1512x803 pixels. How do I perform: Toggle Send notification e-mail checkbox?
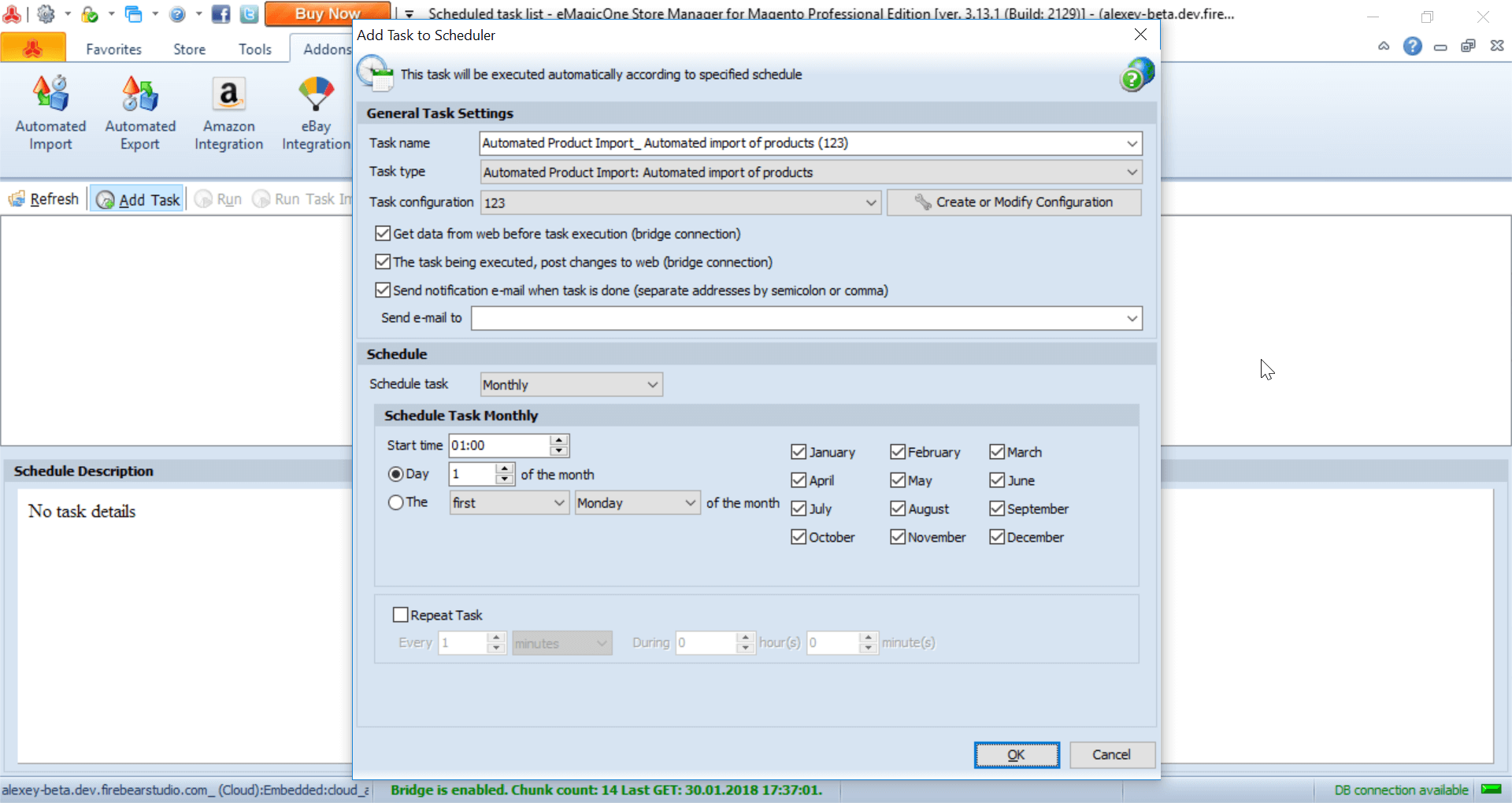pyautogui.click(x=383, y=290)
